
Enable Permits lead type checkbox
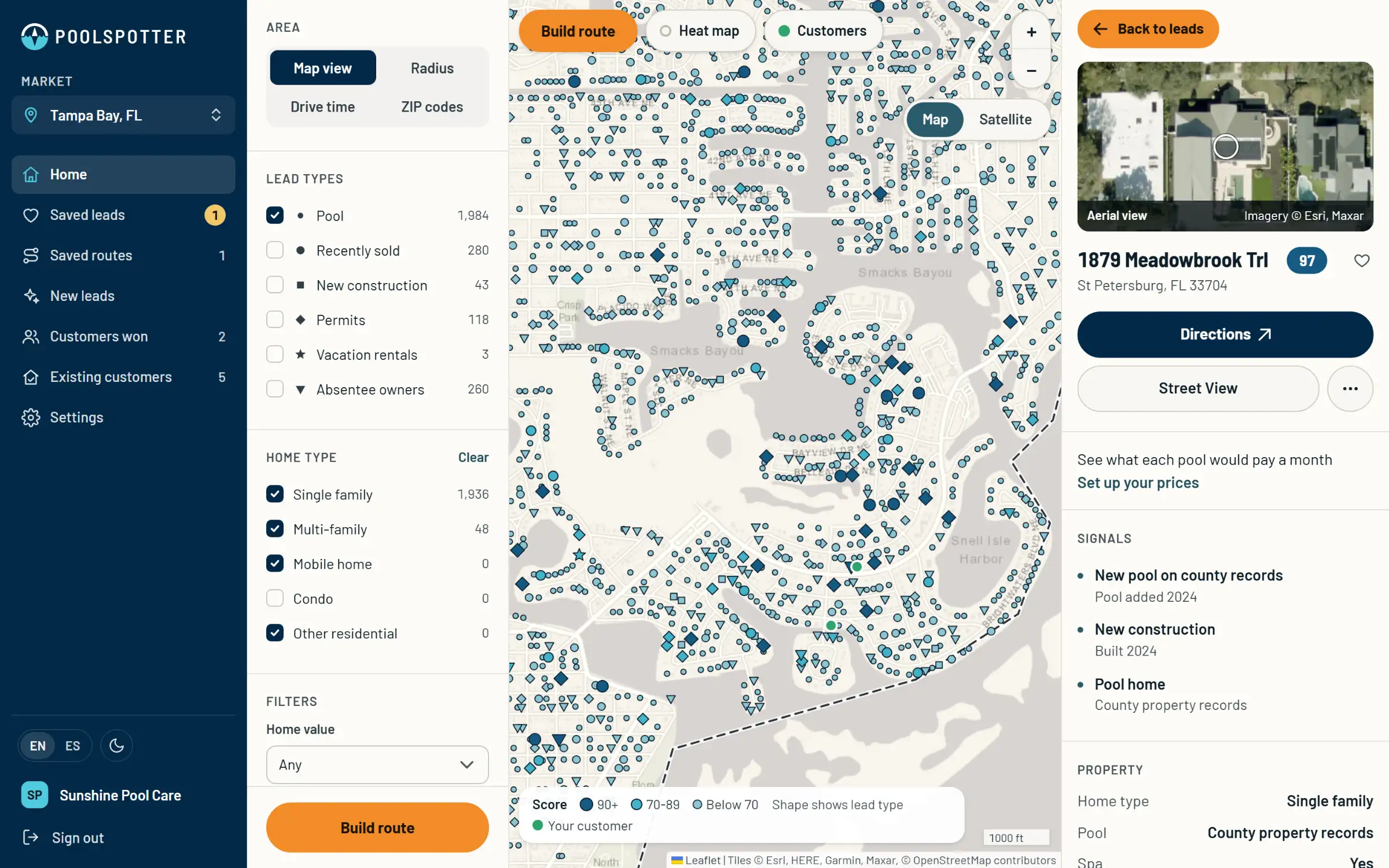point(275,319)
